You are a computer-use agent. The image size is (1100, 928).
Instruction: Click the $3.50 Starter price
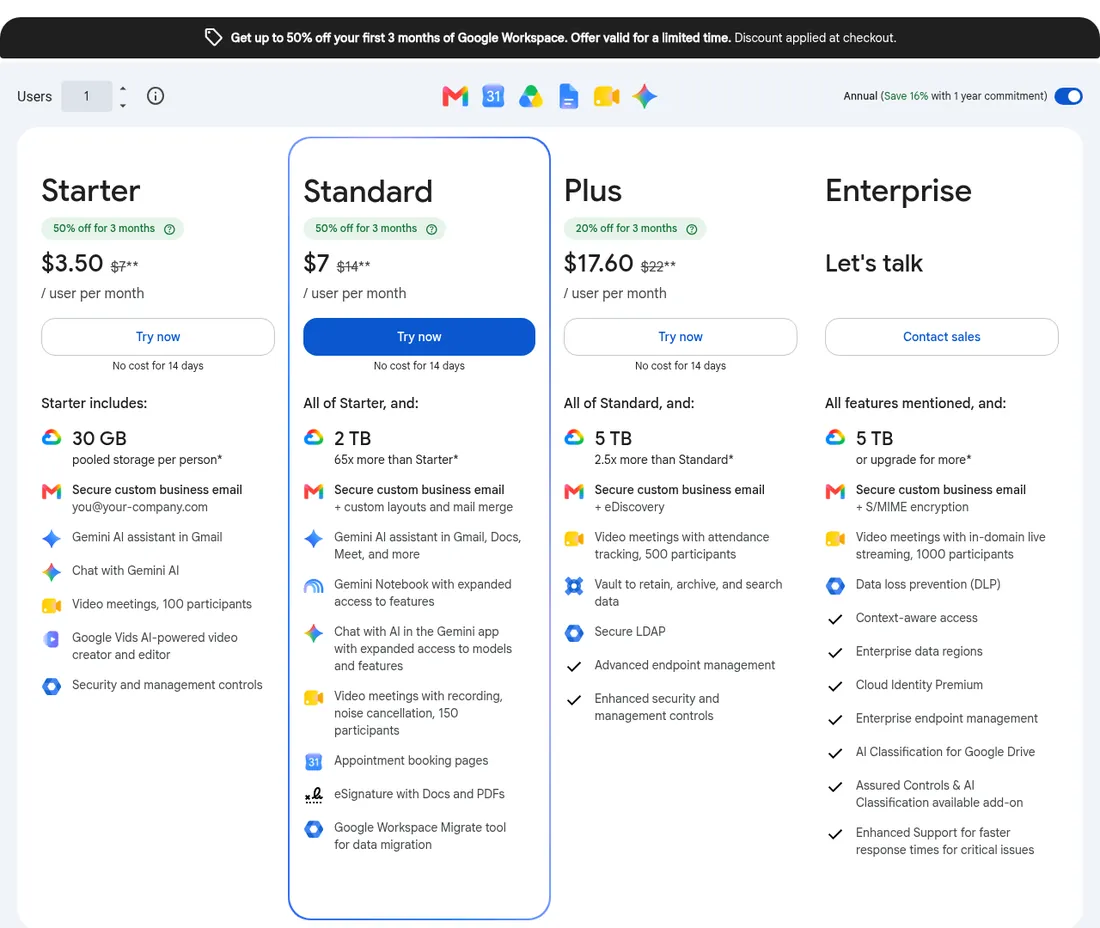pyautogui.click(x=72, y=263)
